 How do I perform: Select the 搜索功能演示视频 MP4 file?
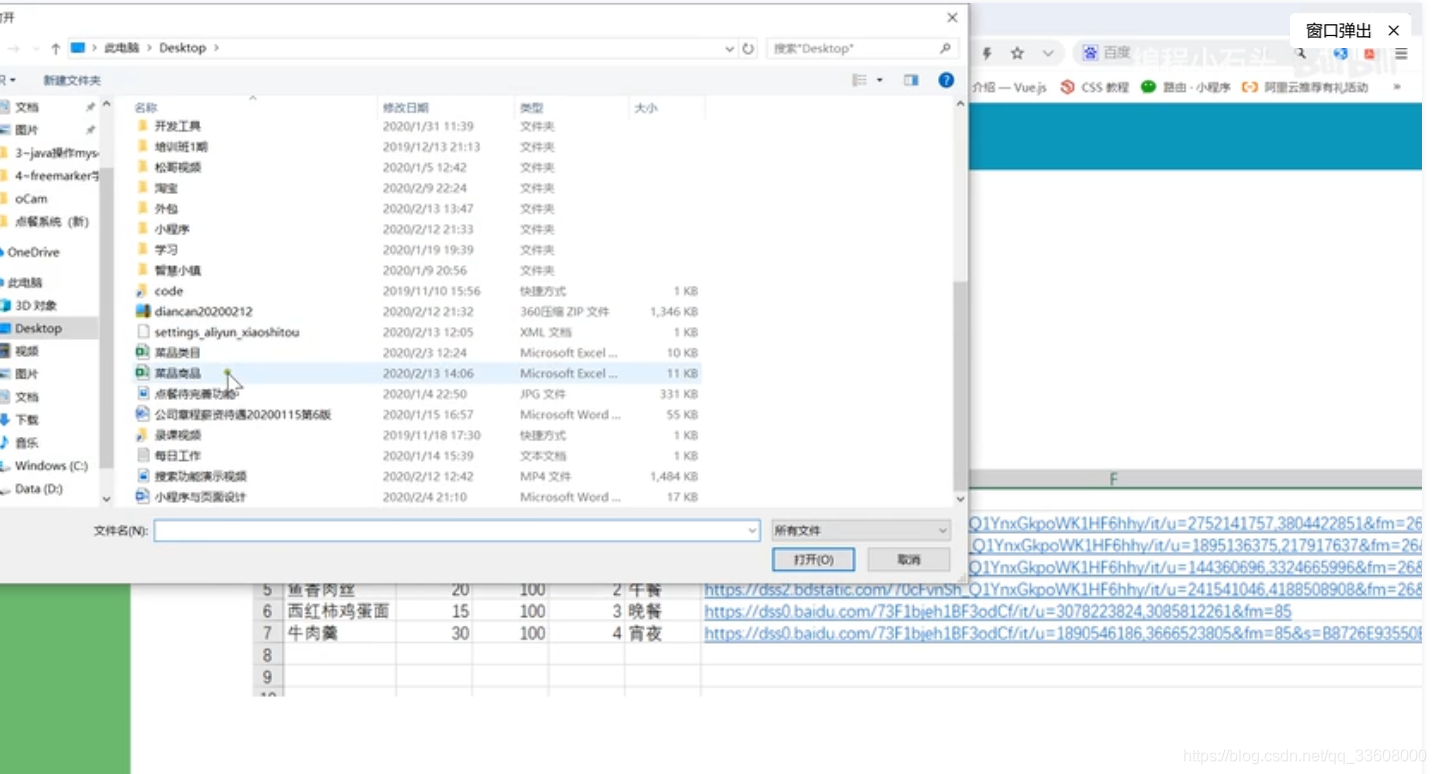pyautogui.click(x=418, y=476)
